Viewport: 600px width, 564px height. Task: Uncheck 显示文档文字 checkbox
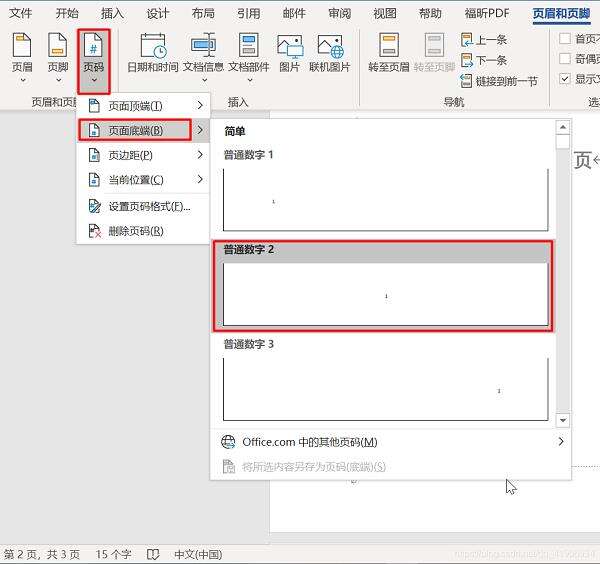(x=566, y=79)
